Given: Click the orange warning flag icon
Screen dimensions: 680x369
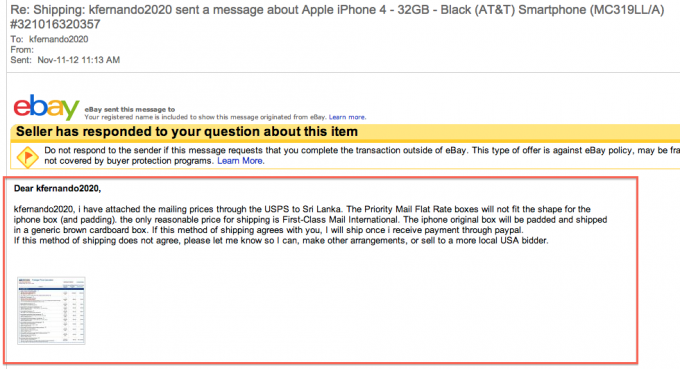Looking at the screenshot, I should 27,157.
